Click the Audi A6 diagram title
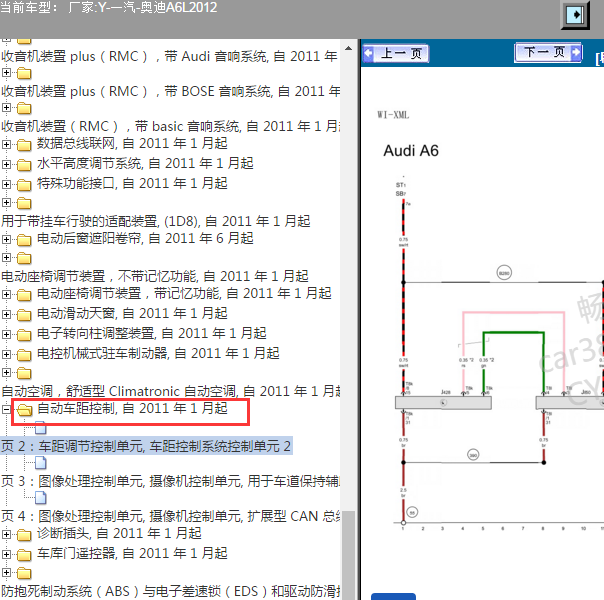The width and height of the screenshot is (604, 600). click(411, 151)
